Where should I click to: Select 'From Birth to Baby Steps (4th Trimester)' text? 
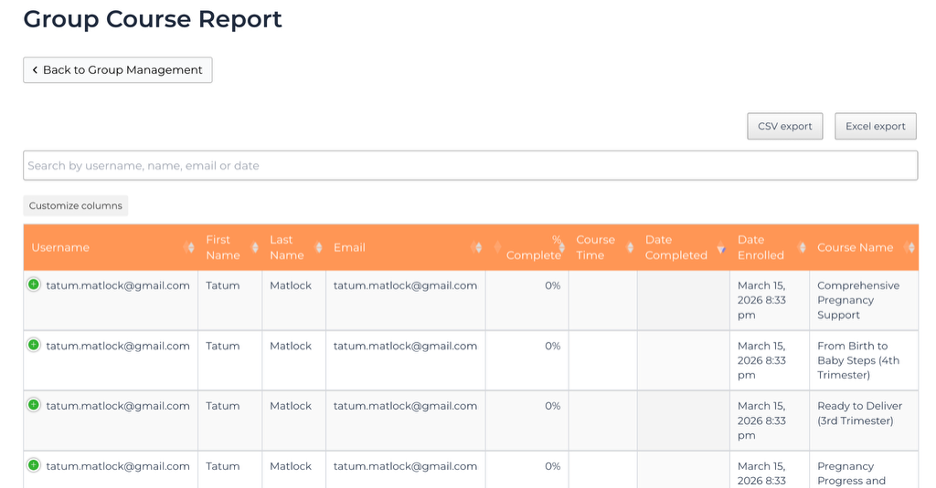pyautogui.click(x=858, y=360)
